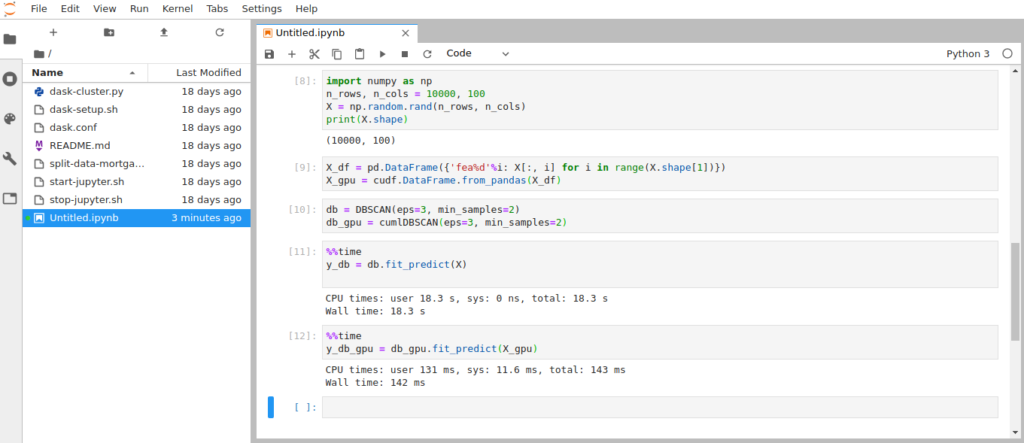Image resolution: width=1024 pixels, height=443 pixels.
Task: Open the wrench Cell Tools sidebar icon
Action: [x=10, y=159]
